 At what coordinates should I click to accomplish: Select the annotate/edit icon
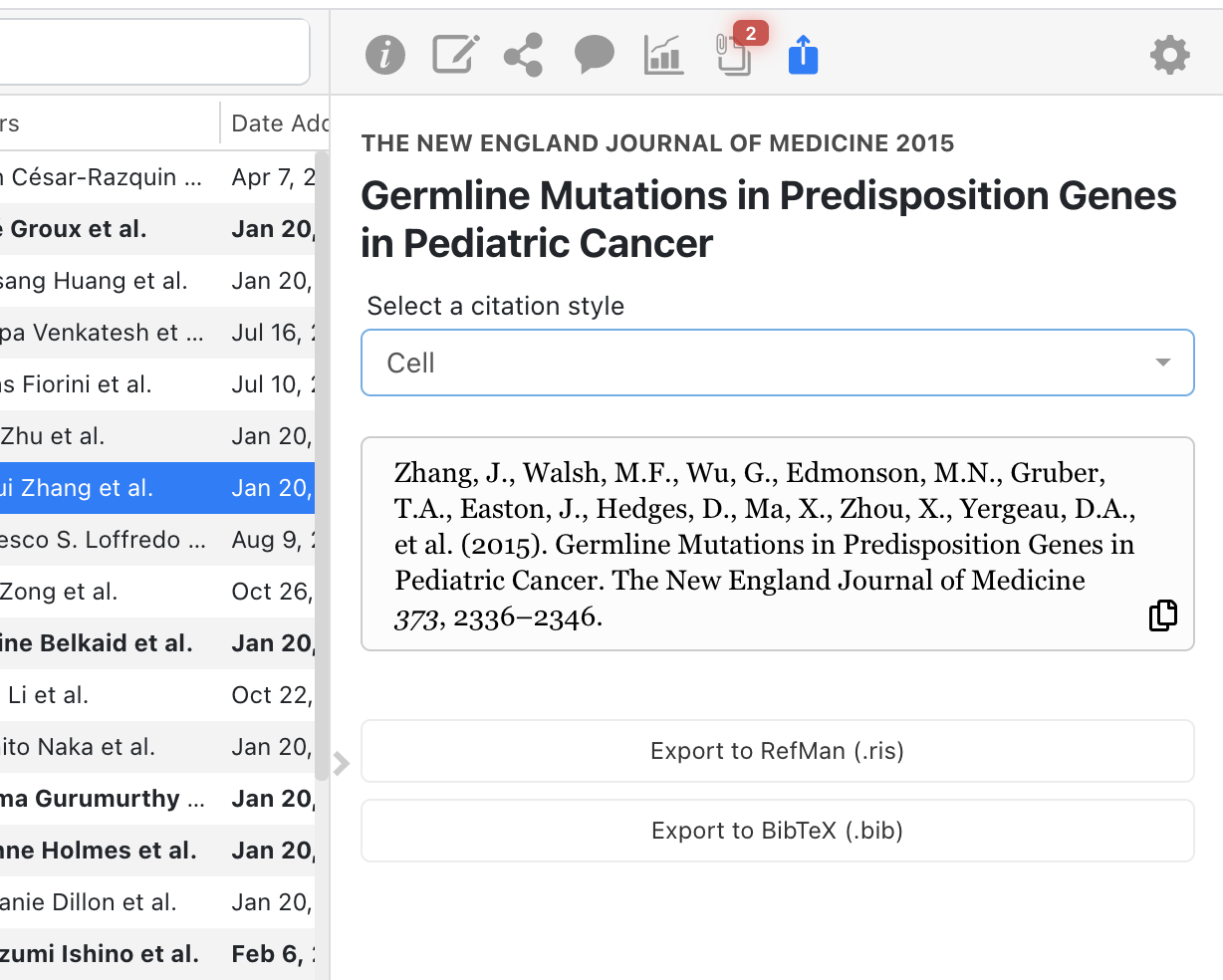pos(455,55)
